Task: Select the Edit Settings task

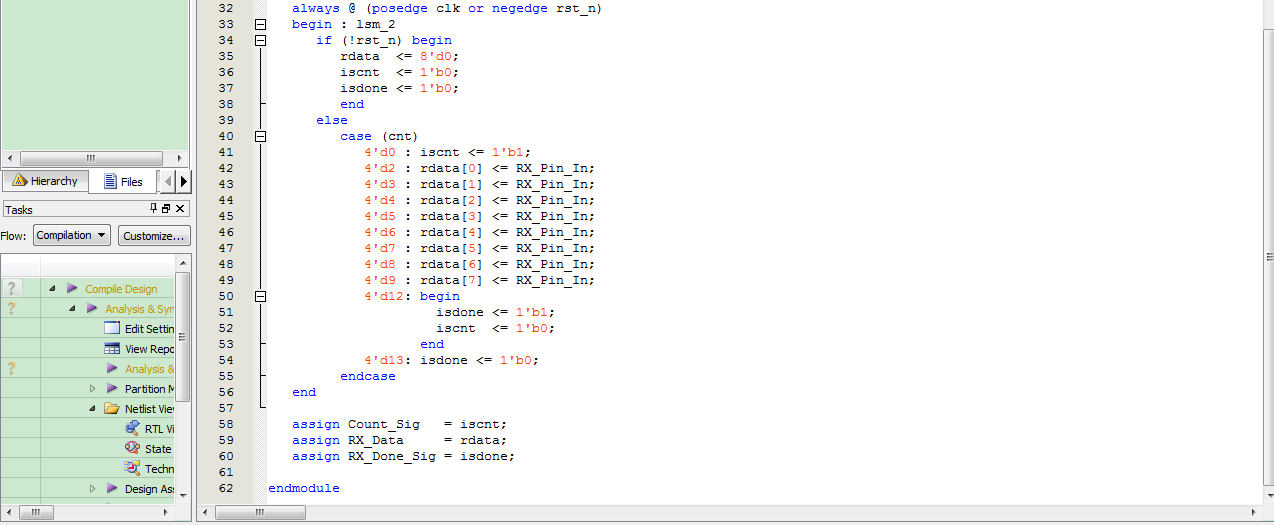Action: tap(150, 329)
